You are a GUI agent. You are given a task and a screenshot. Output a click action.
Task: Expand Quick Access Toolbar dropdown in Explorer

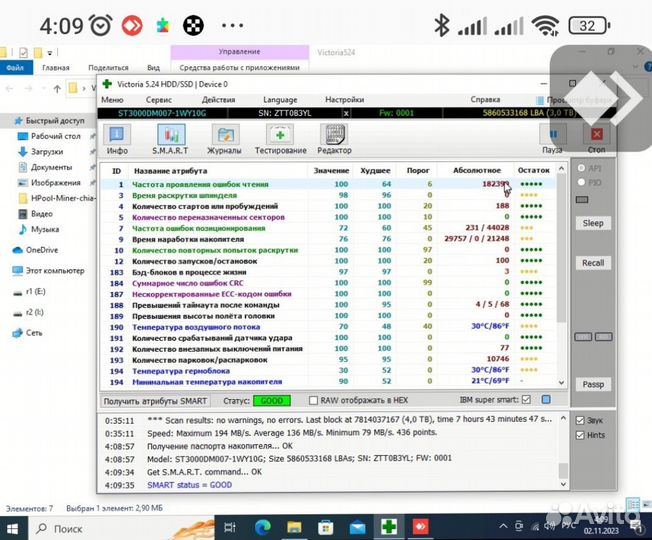coord(49,53)
